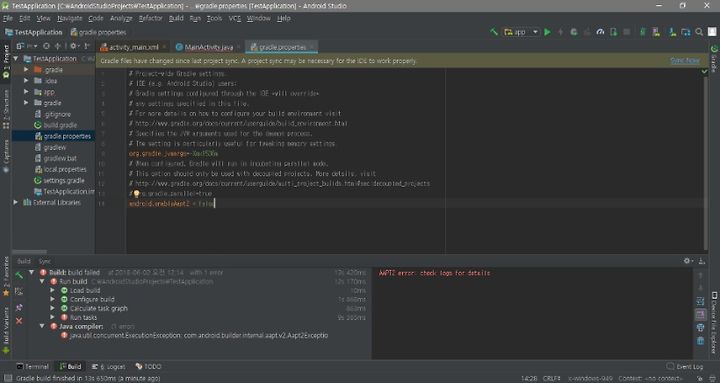The width and height of the screenshot is (720, 383).
Task: Toggle the Structure tool window tab
Action: point(6,109)
